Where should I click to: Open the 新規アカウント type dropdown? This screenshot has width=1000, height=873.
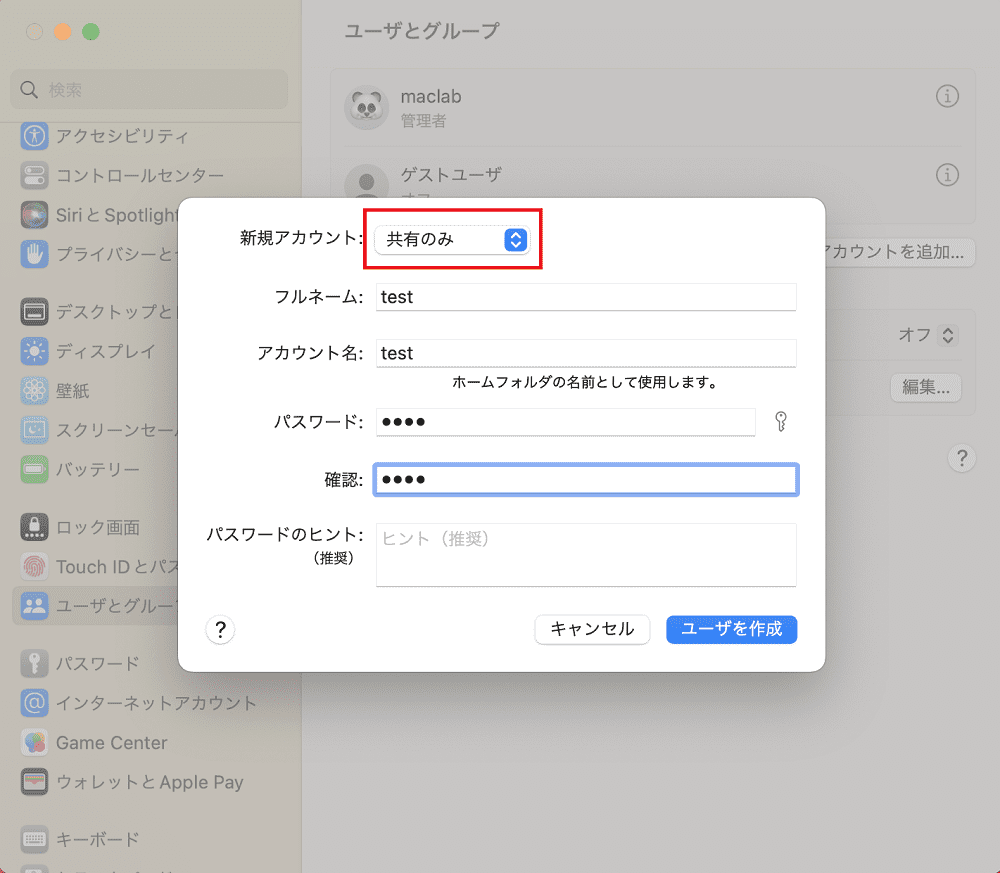[x=452, y=240]
